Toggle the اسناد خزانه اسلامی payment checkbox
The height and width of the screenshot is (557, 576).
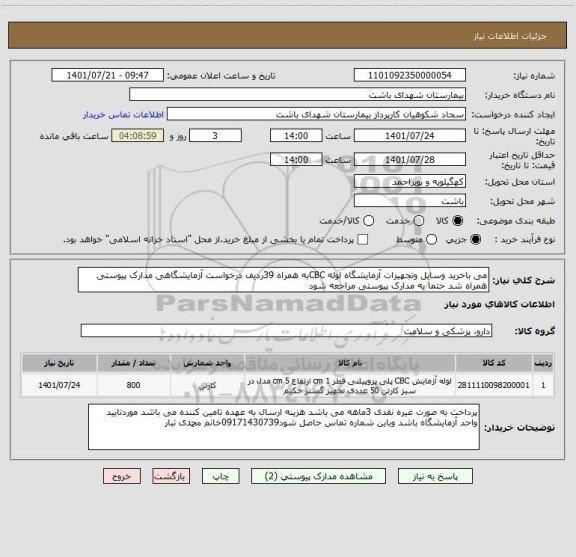(x=363, y=240)
